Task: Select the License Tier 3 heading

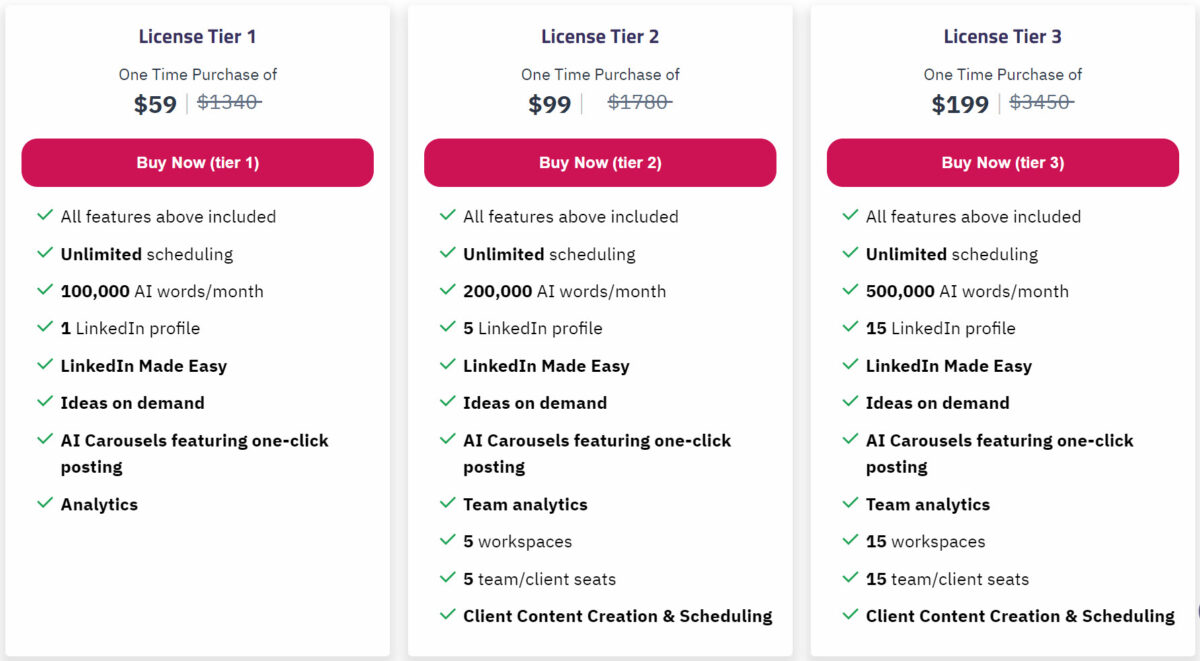Action: tap(1002, 36)
